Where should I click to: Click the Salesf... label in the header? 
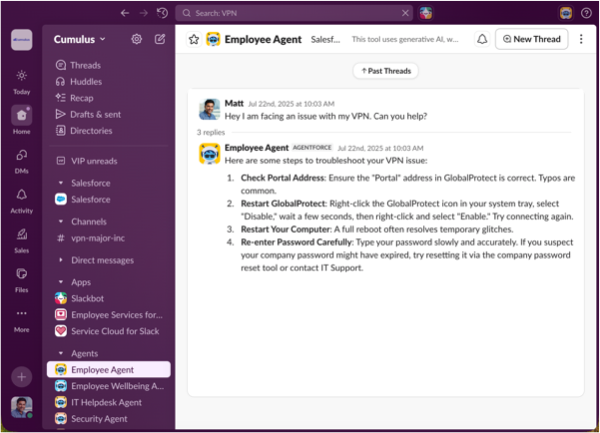tap(325, 39)
